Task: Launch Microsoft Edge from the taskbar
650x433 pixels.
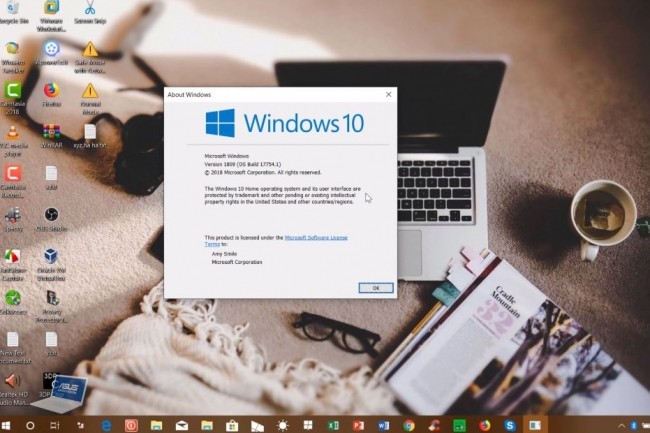Action: coord(106,425)
